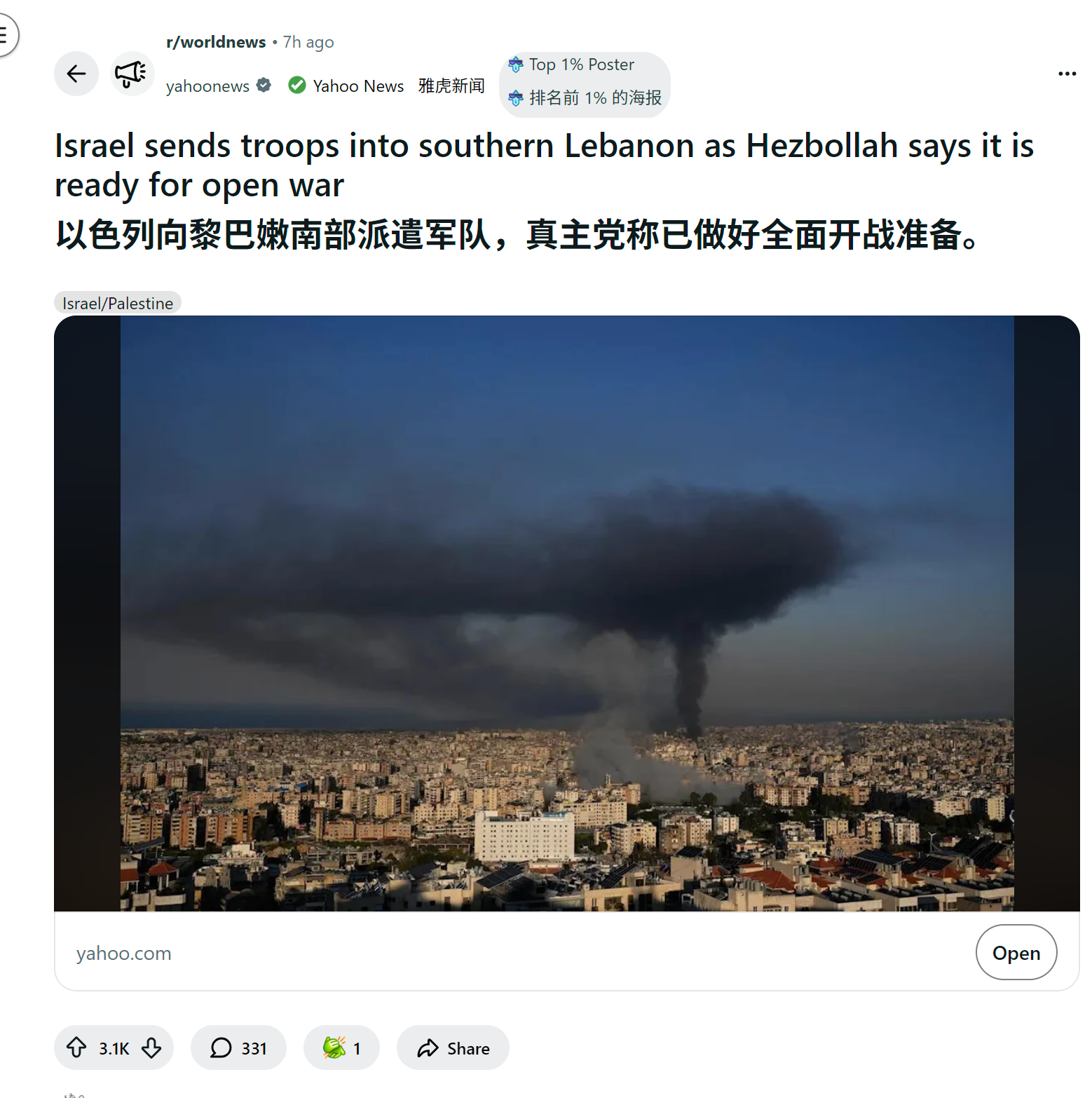Open the comments with 331 replies
Viewport: 1092px width, 1098px height.
[x=238, y=1048]
